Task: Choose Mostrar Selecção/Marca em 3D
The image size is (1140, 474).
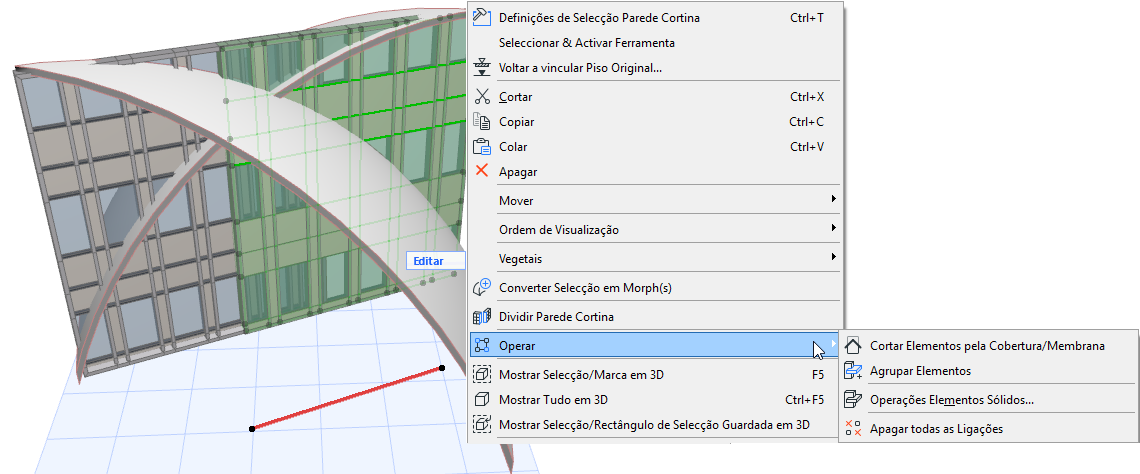Action: pyautogui.click(x=655, y=374)
